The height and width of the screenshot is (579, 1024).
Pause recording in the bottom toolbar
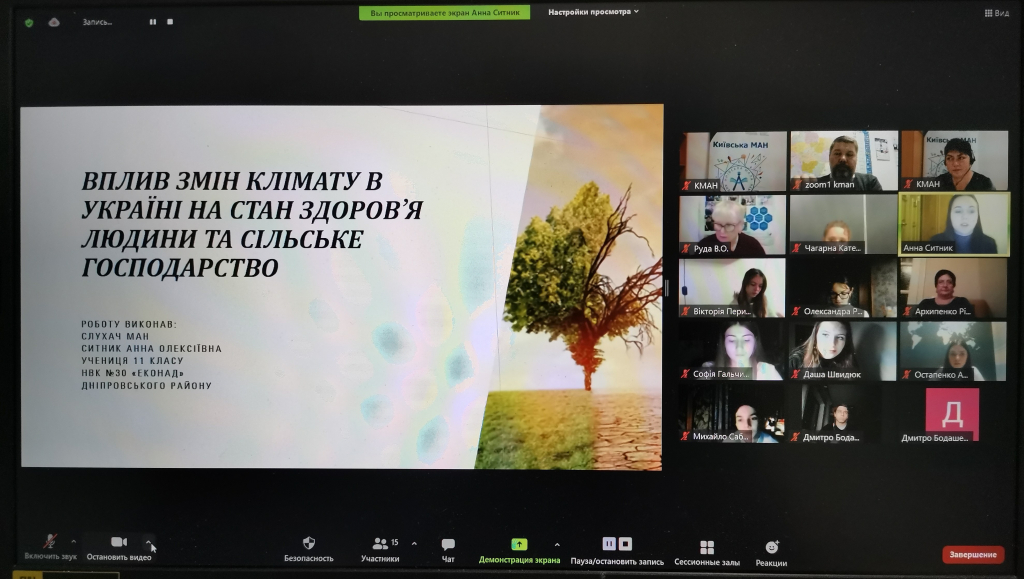tap(609, 543)
